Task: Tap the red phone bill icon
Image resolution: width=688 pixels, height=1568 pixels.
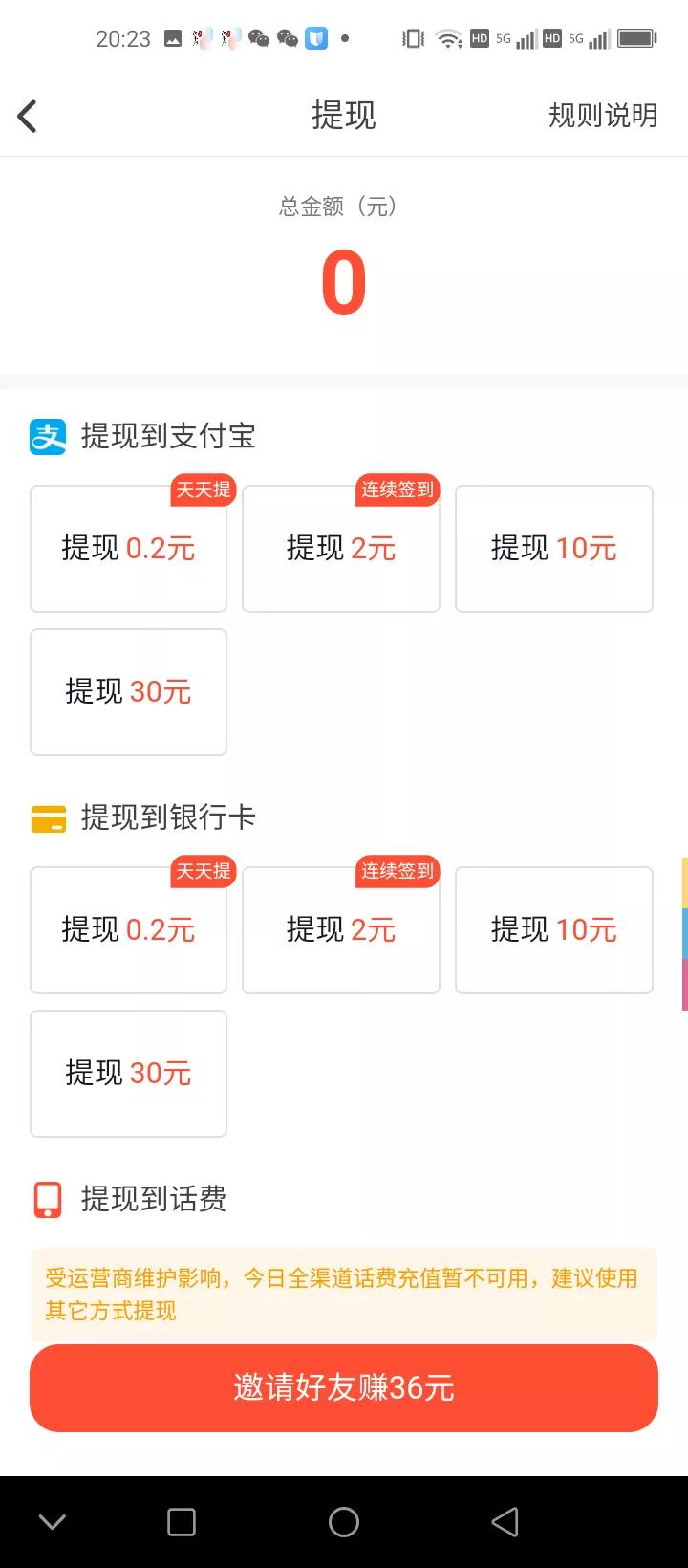Action: pyautogui.click(x=48, y=1199)
